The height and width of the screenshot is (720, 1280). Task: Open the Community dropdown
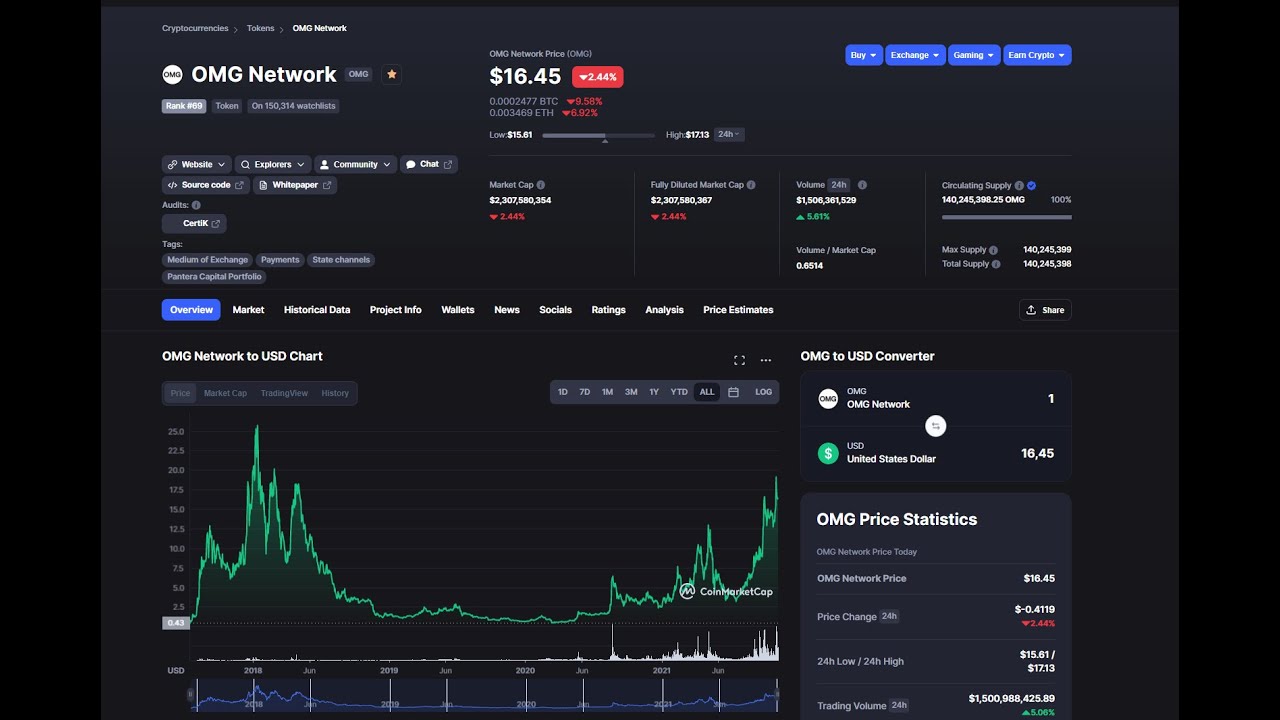[x=355, y=164]
